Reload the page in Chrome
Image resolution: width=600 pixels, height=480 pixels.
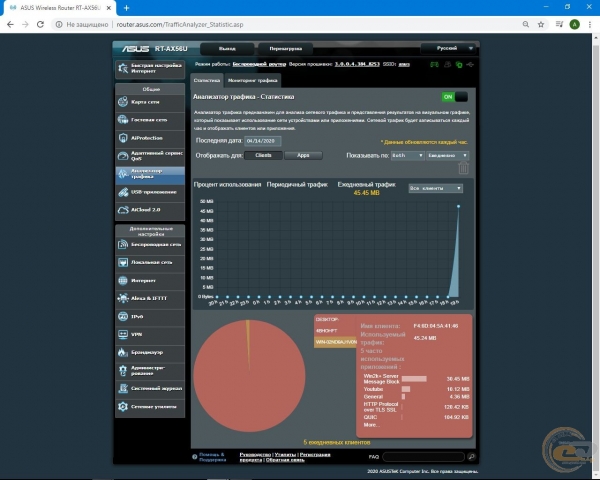40,24
